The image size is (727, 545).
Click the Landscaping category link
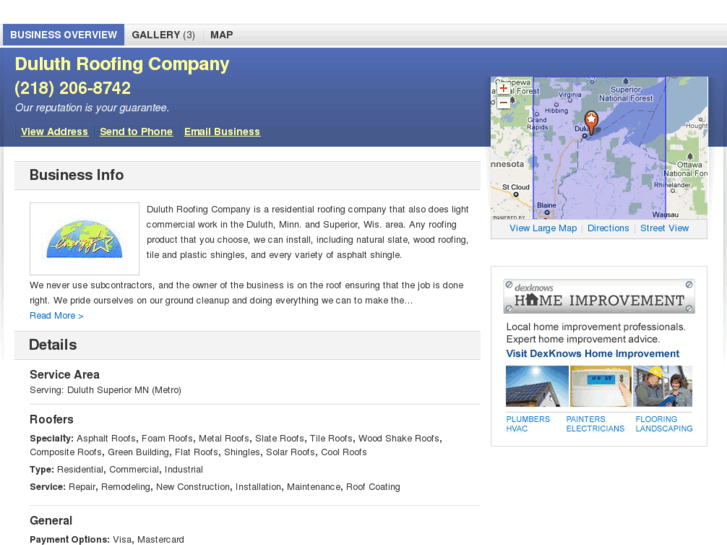664,429
